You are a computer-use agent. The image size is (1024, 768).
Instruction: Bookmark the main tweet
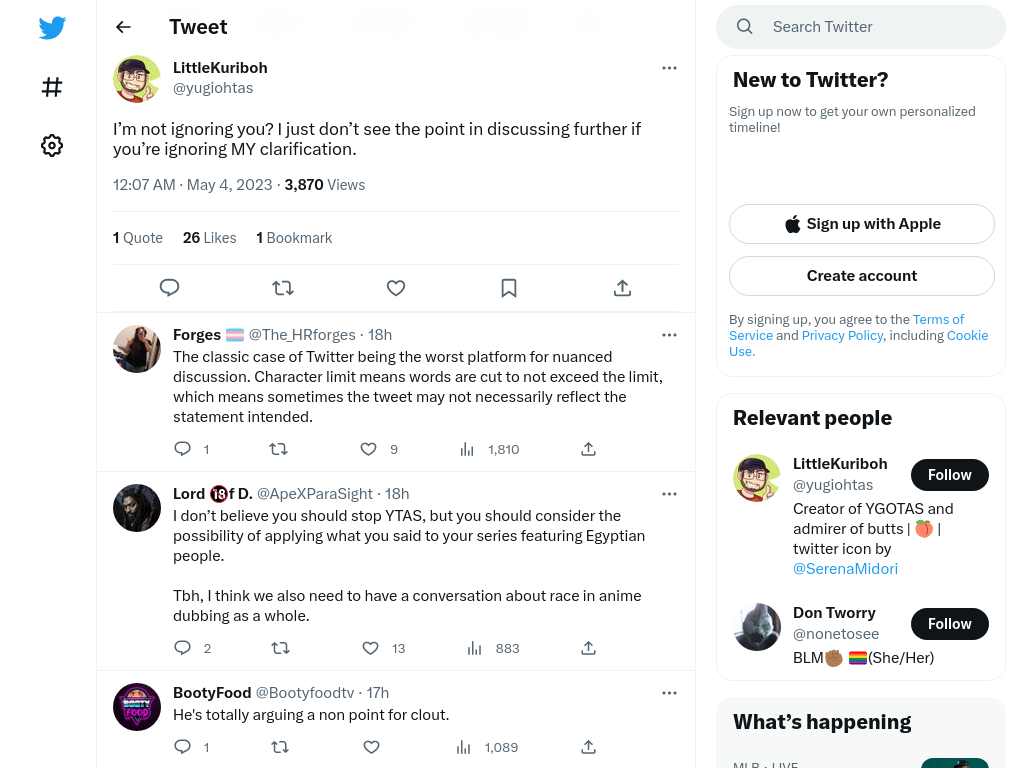click(509, 287)
